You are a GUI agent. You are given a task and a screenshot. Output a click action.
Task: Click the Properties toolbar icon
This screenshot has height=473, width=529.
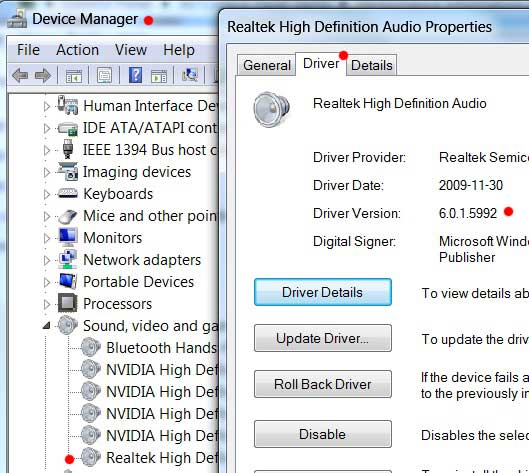(x=104, y=75)
